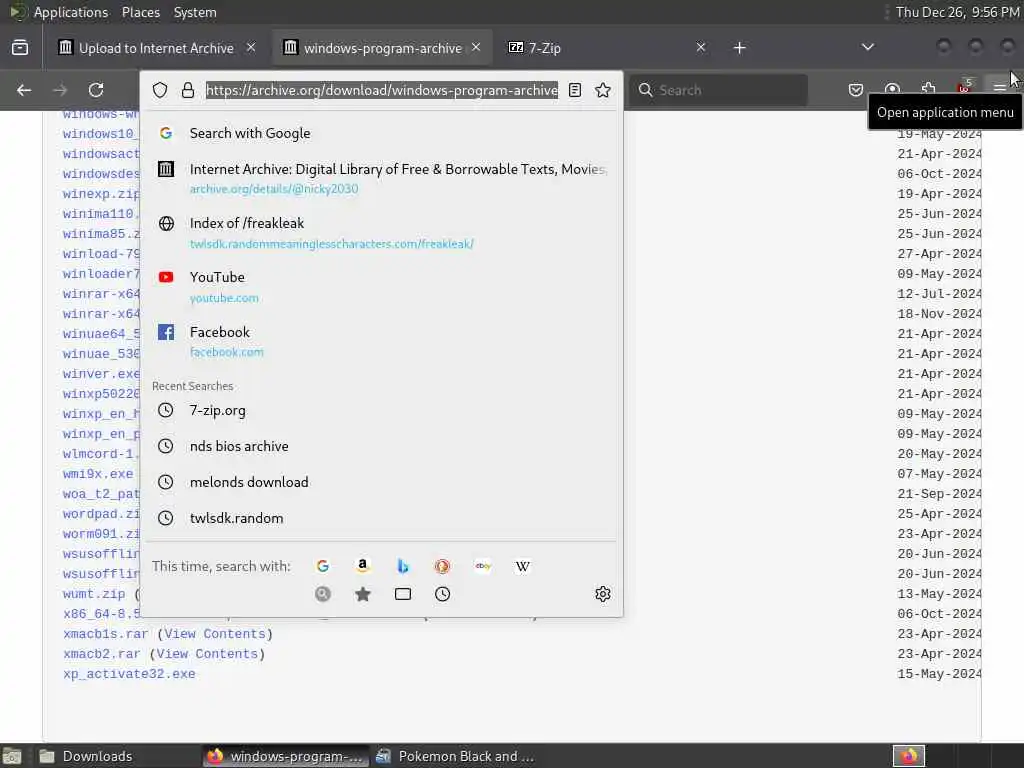Open the top panel clock

pyautogui.click(x=957, y=12)
